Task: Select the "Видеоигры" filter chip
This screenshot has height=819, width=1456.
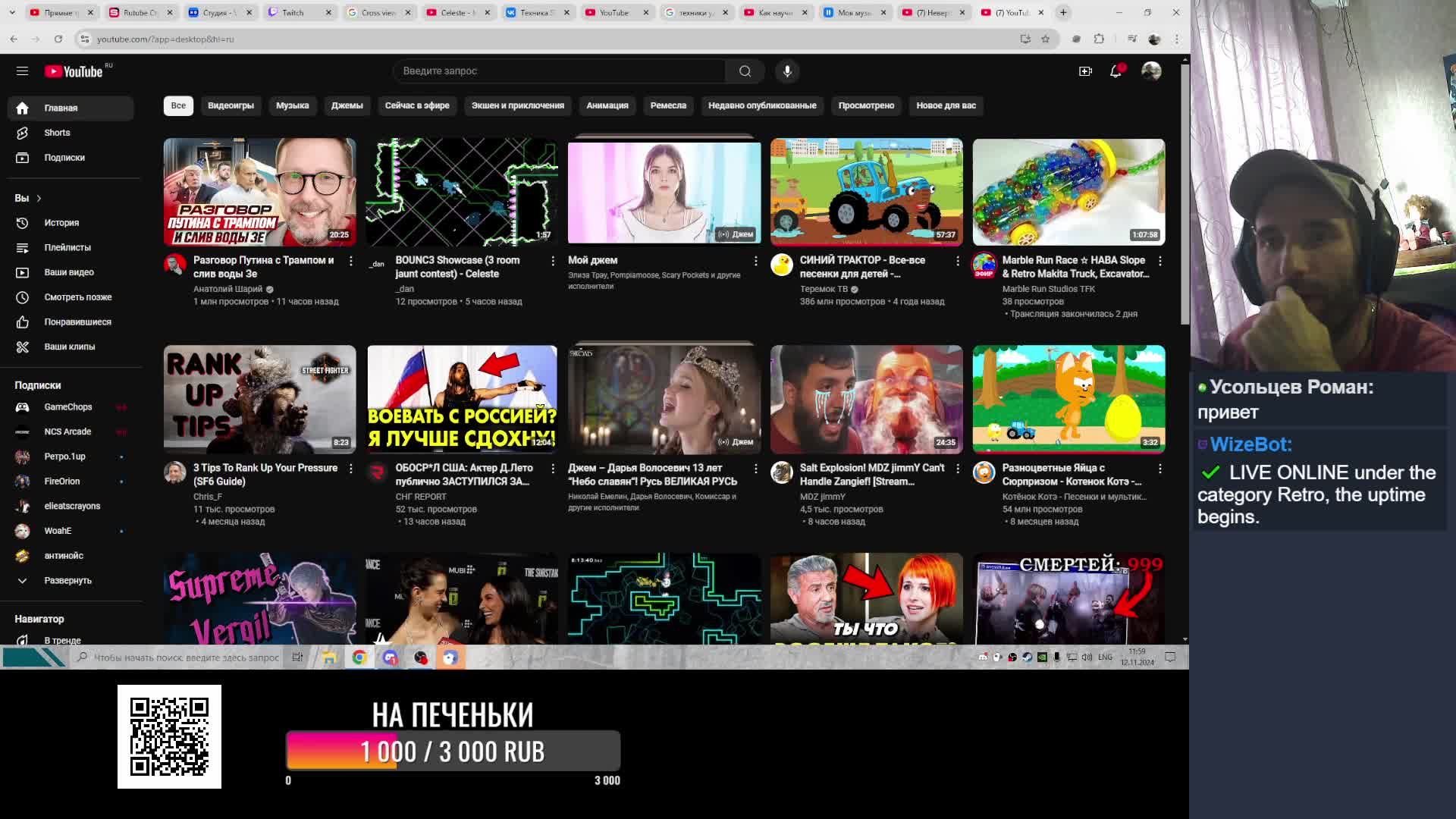Action: click(231, 105)
